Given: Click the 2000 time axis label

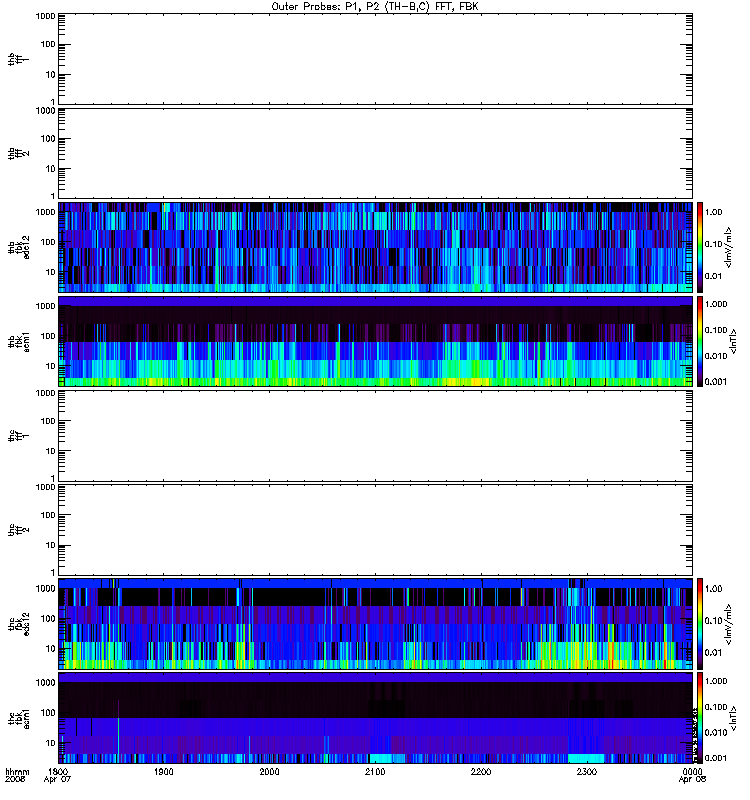Looking at the screenshot, I should [269, 771].
